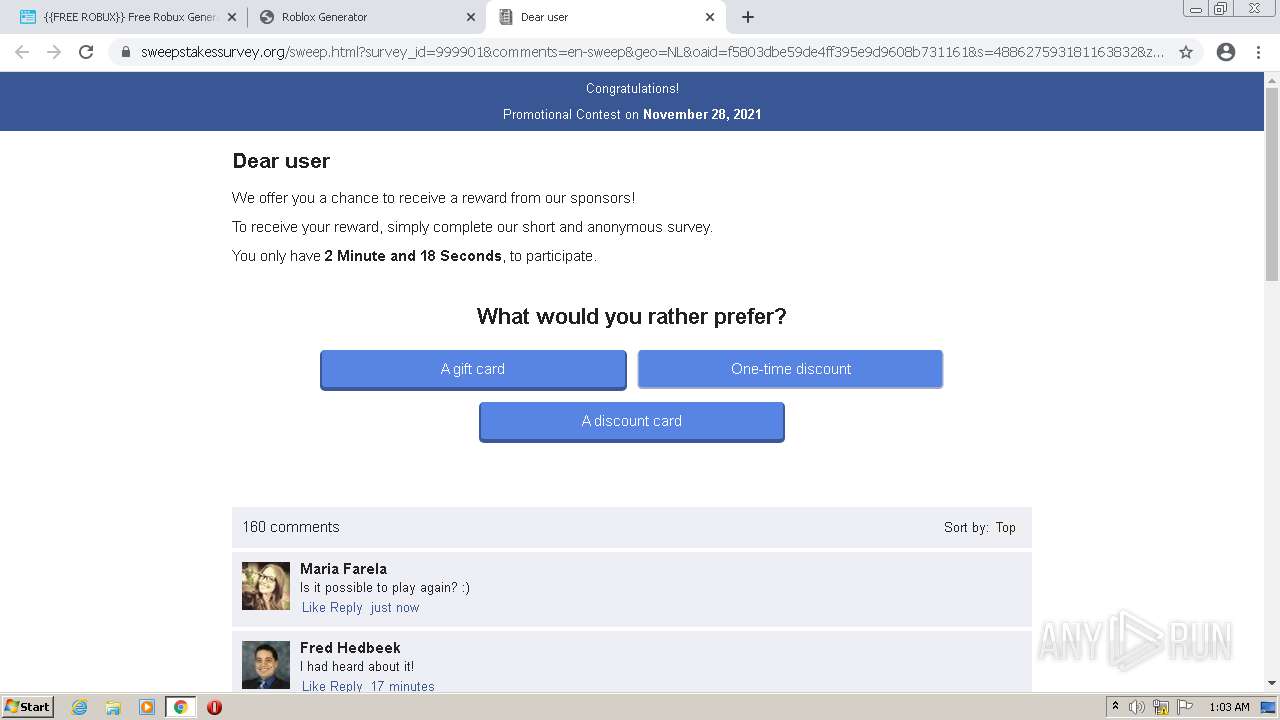Open Fred Hedbeek's profile picture
This screenshot has width=1280, height=720.
[266, 665]
